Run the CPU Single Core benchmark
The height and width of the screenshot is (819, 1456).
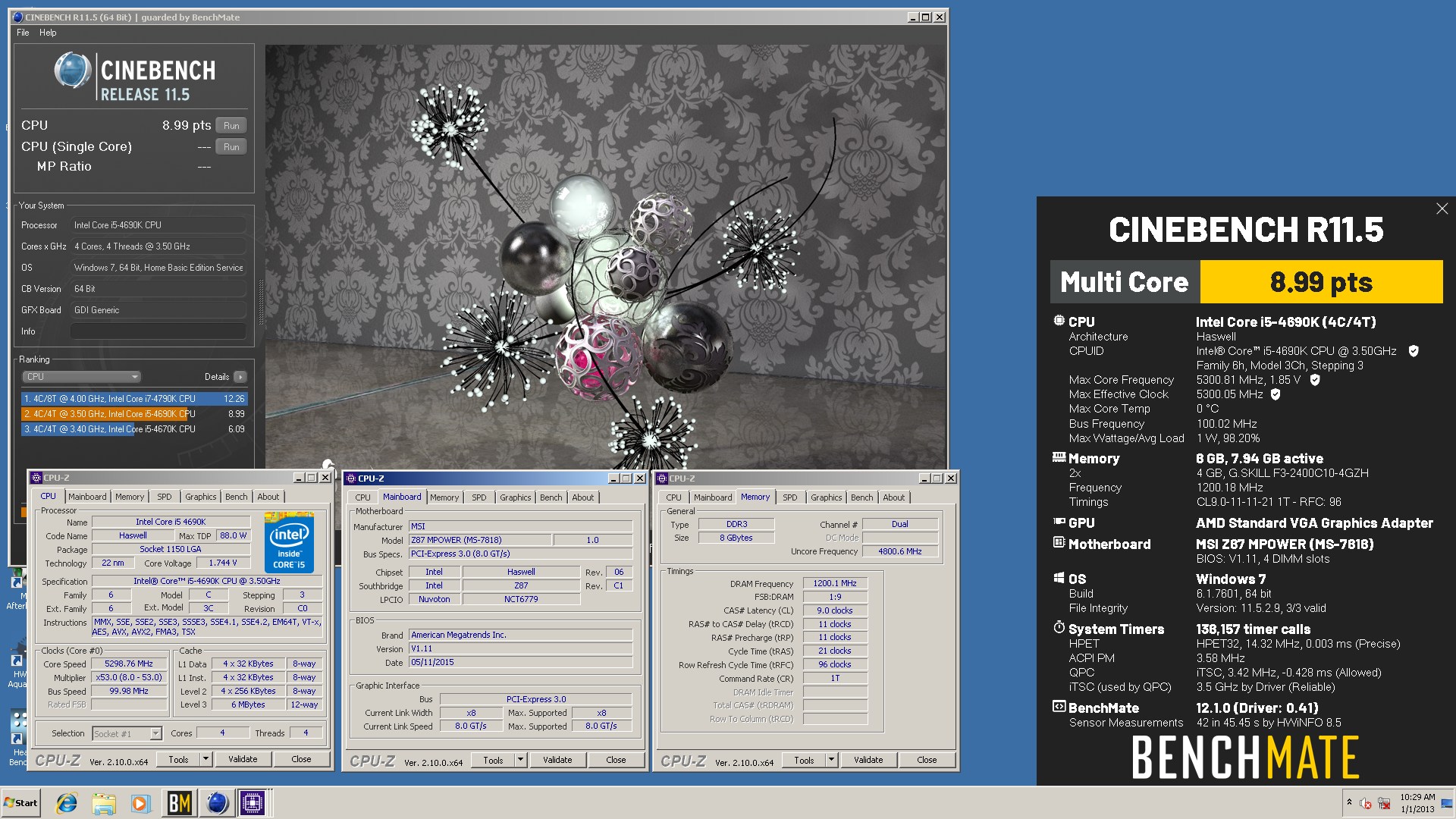click(x=231, y=147)
